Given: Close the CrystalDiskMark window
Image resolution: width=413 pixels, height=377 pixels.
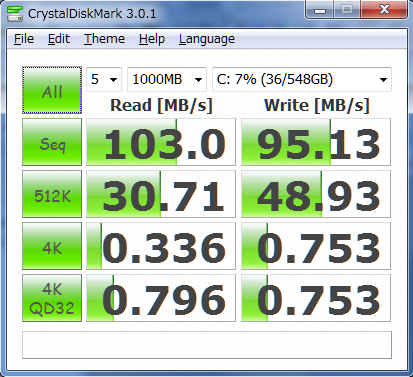Looking at the screenshot, I should click(384, 10).
